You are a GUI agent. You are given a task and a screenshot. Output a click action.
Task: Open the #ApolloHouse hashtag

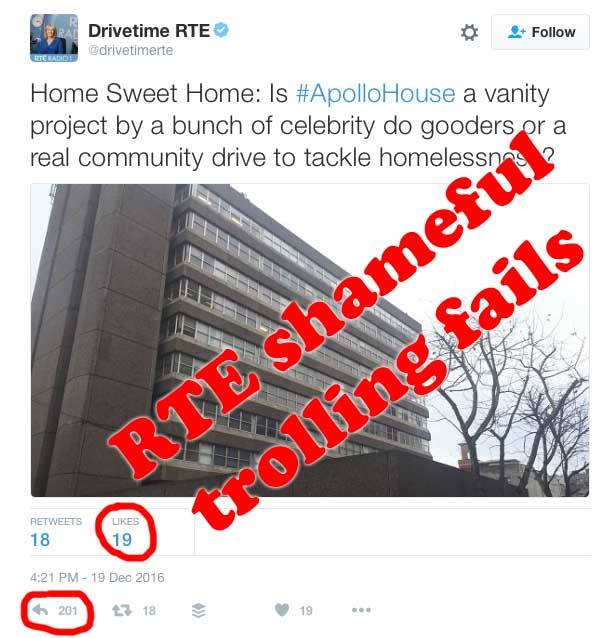[x=376, y=94]
